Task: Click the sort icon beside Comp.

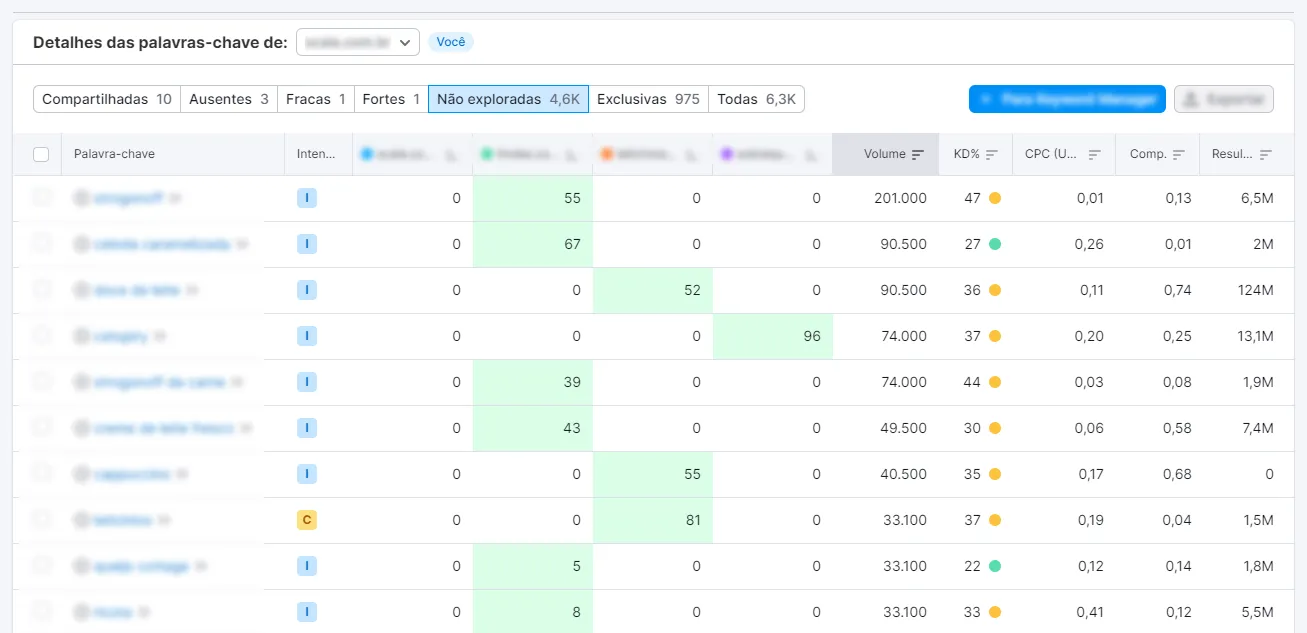Action: coord(1180,154)
